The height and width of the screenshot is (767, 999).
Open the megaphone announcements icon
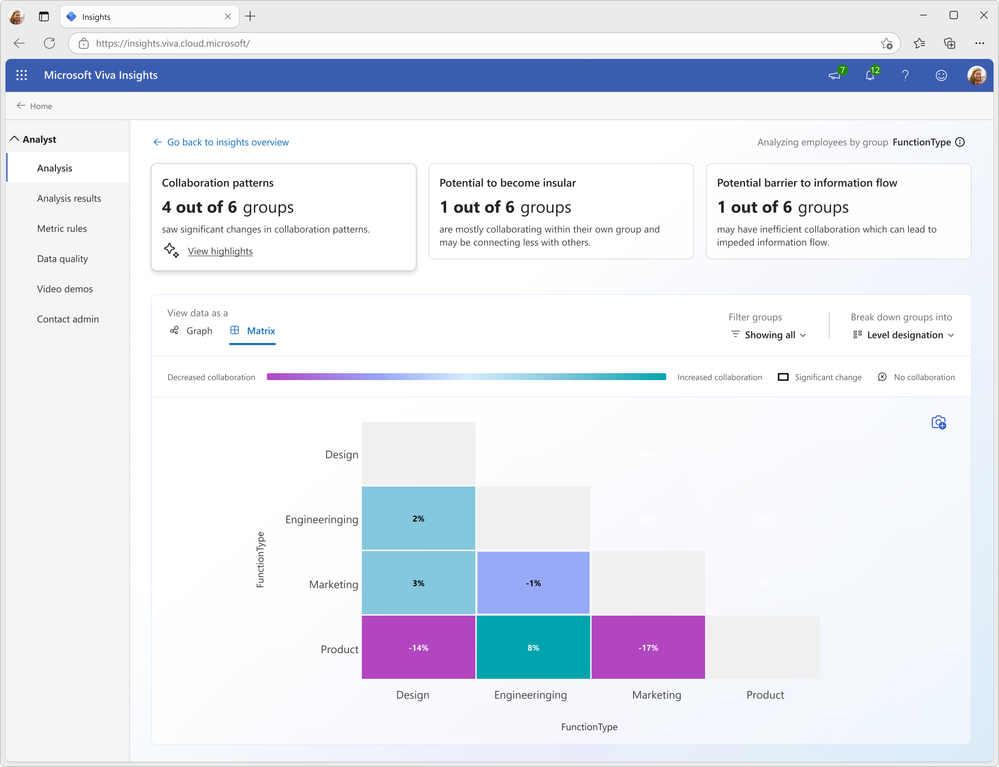835,76
